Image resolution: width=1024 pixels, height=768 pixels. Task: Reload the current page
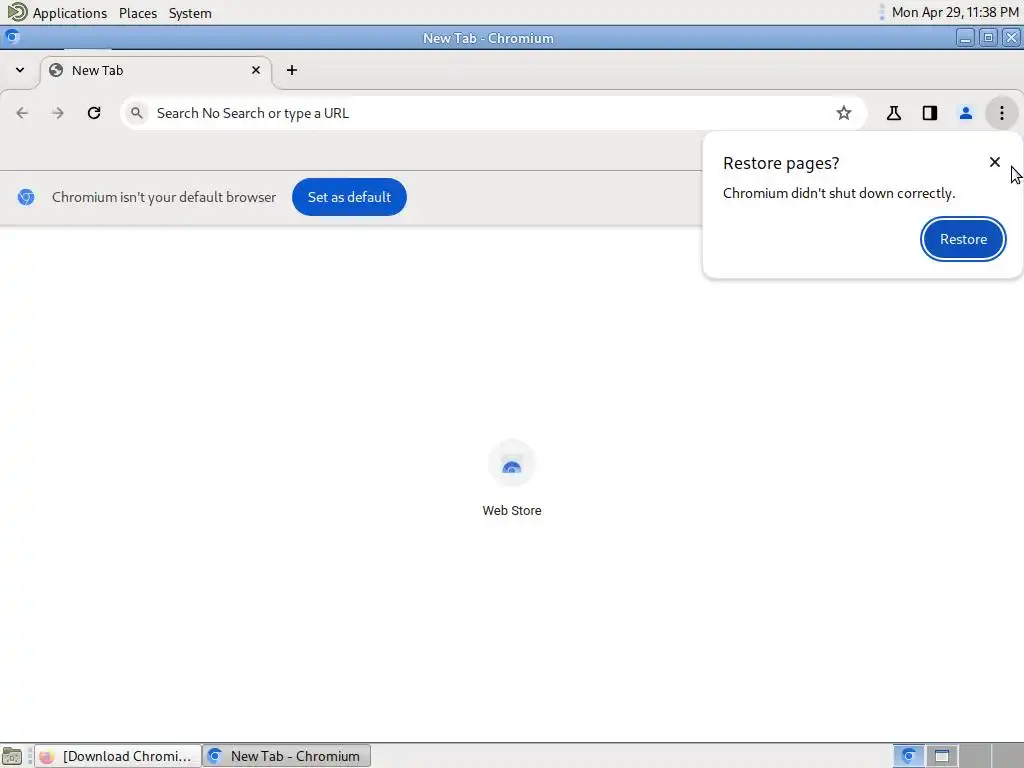(x=94, y=113)
